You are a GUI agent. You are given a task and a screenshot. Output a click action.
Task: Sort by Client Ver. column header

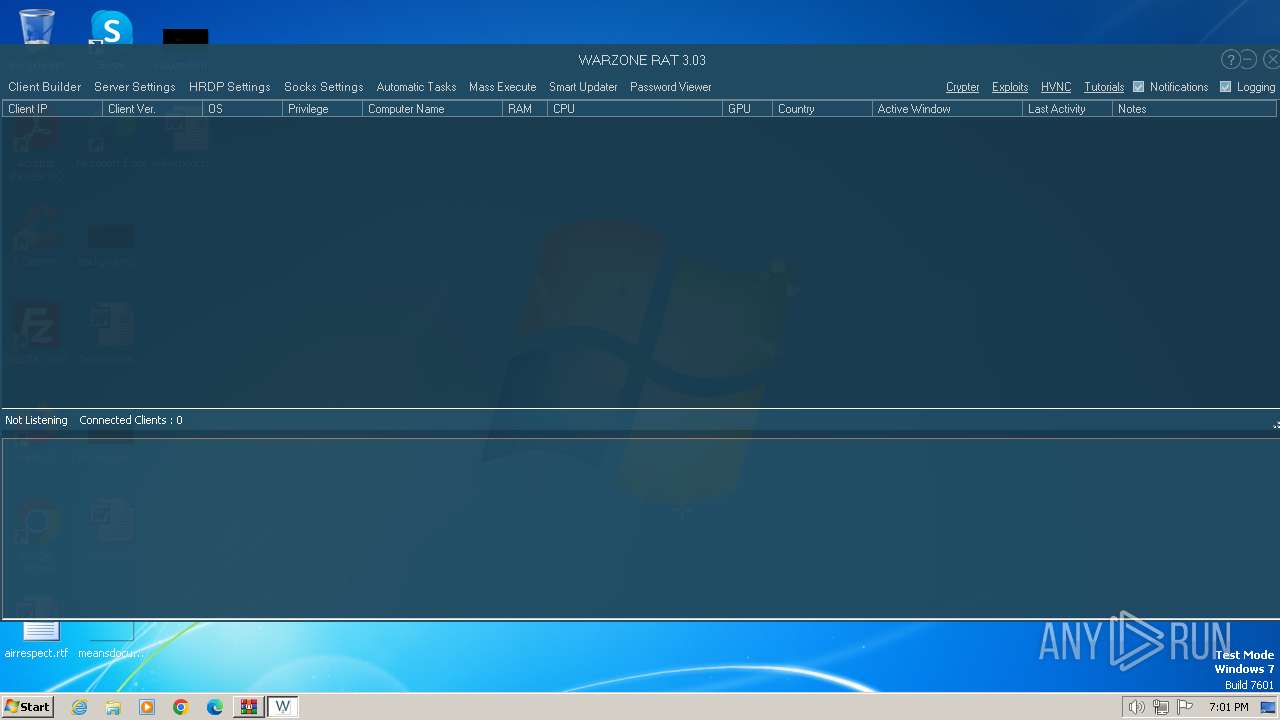[x=152, y=109]
